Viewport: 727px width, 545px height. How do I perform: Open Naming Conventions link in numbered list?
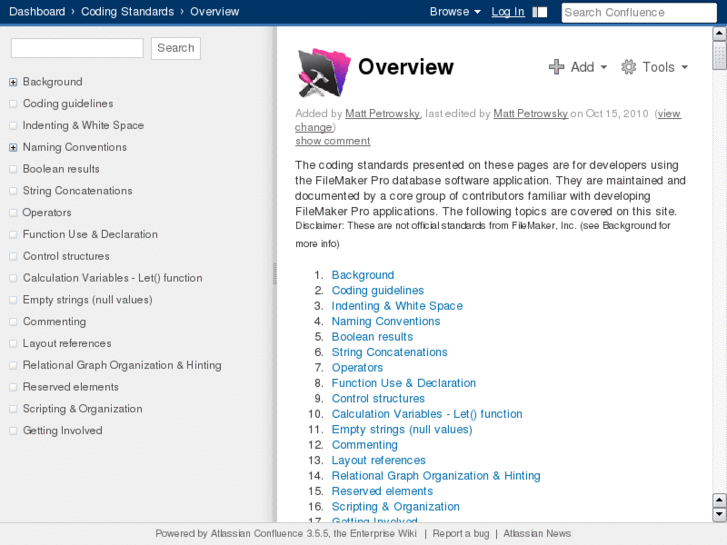click(386, 321)
